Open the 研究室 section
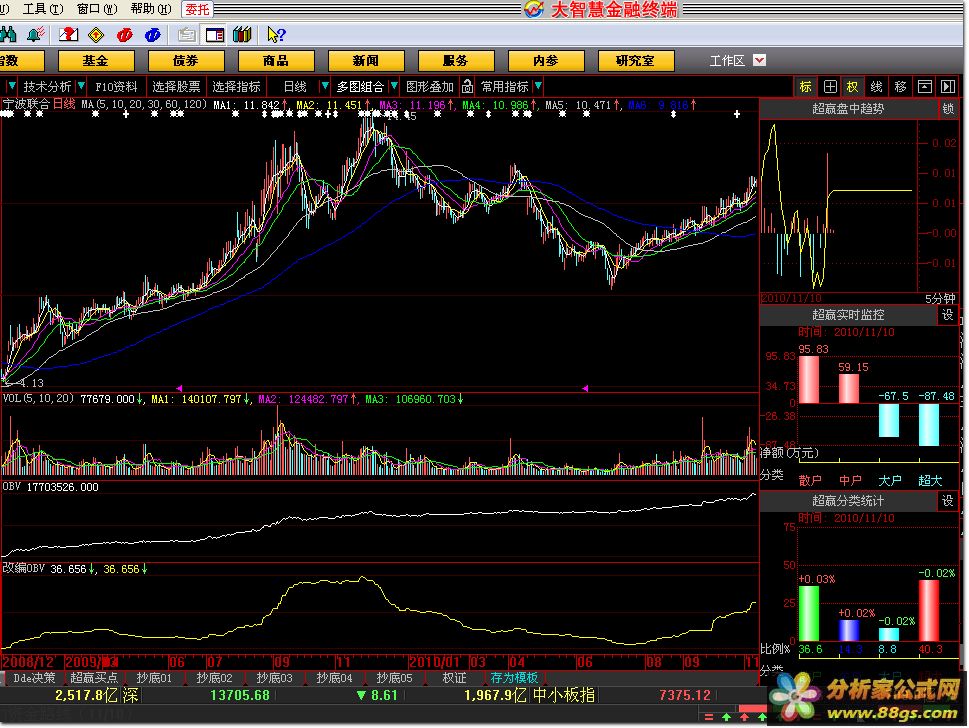 pyautogui.click(x=636, y=61)
